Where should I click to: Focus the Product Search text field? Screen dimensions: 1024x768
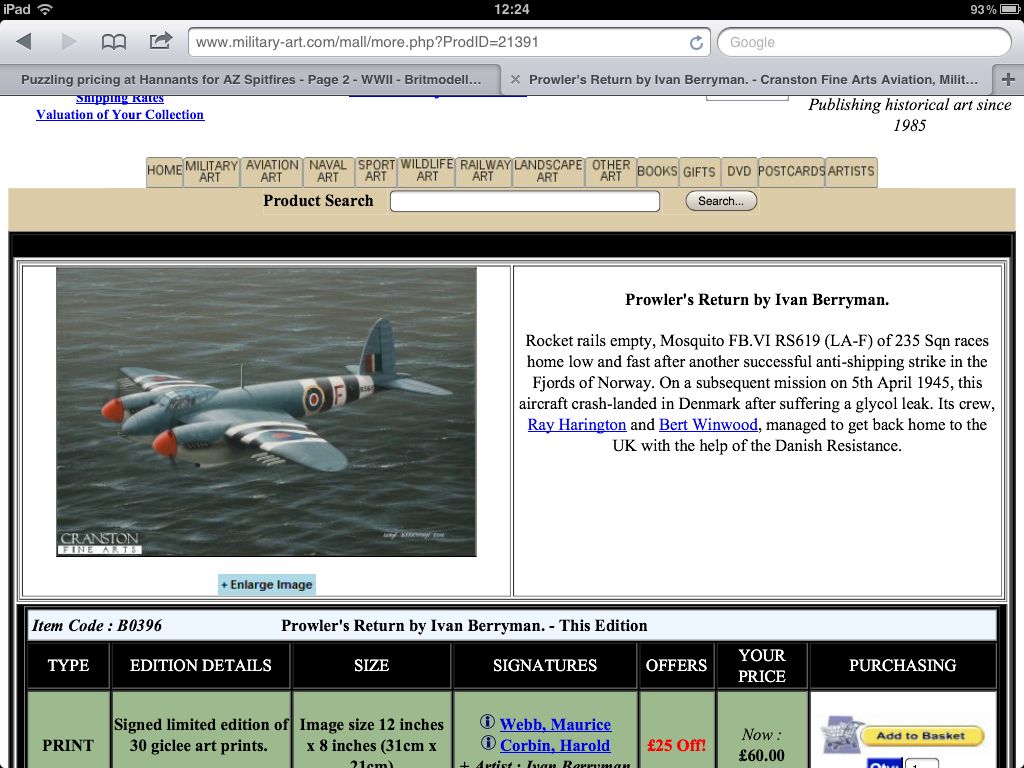[x=525, y=201]
